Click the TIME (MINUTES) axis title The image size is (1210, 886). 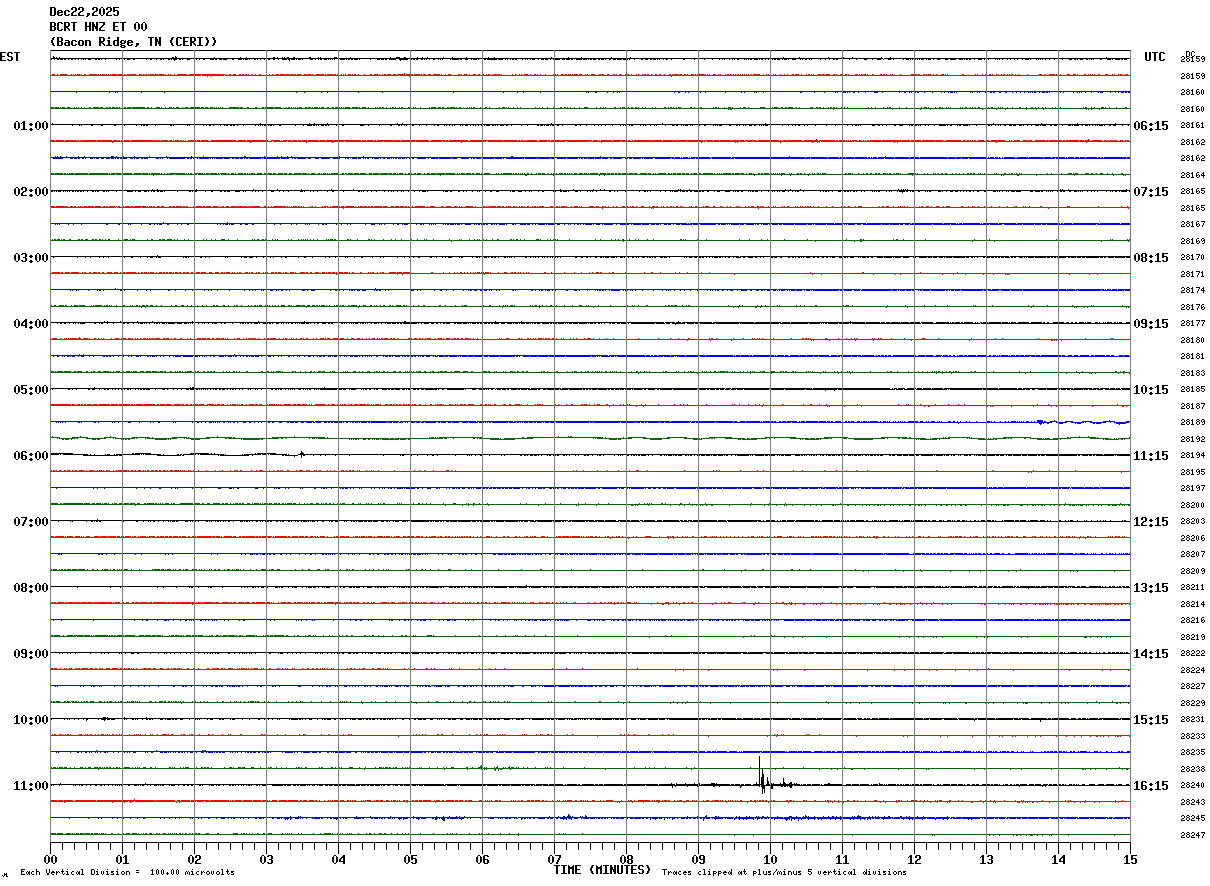[602, 870]
